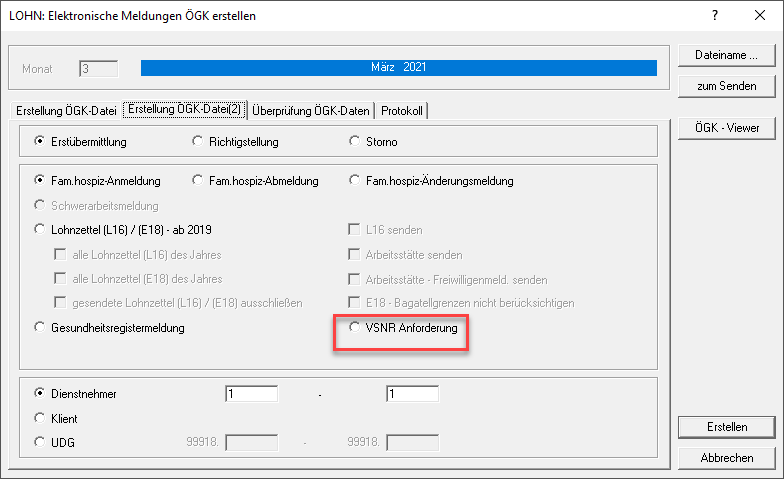Click the März 2021 month bar
The image size is (784, 479).
(x=398, y=68)
